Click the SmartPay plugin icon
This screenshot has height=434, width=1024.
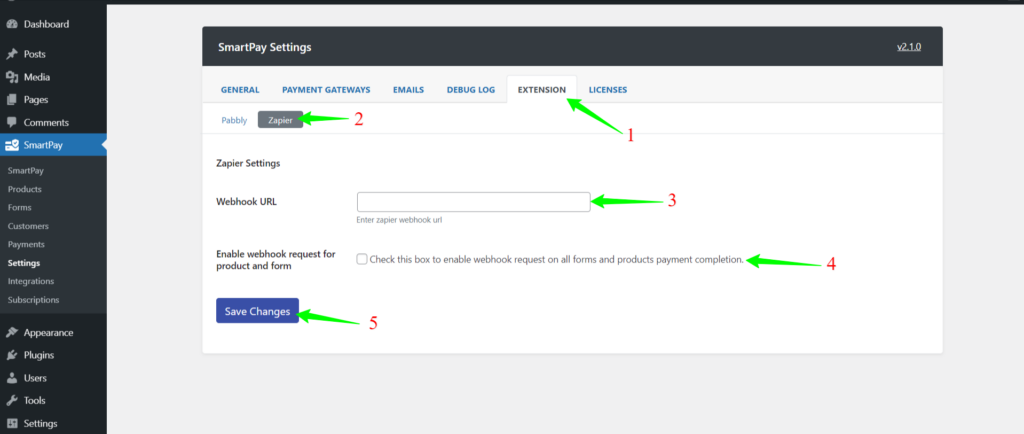11,145
